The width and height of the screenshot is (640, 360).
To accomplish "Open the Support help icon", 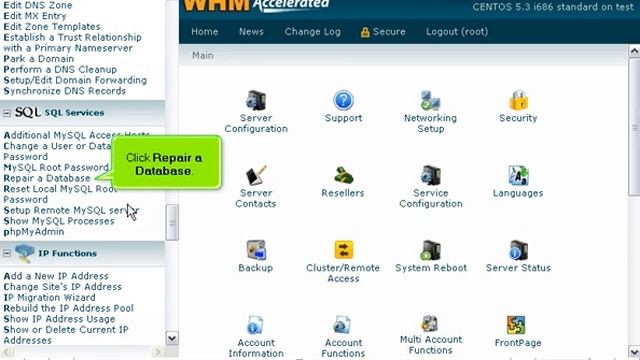I will click(x=343, y=100).
